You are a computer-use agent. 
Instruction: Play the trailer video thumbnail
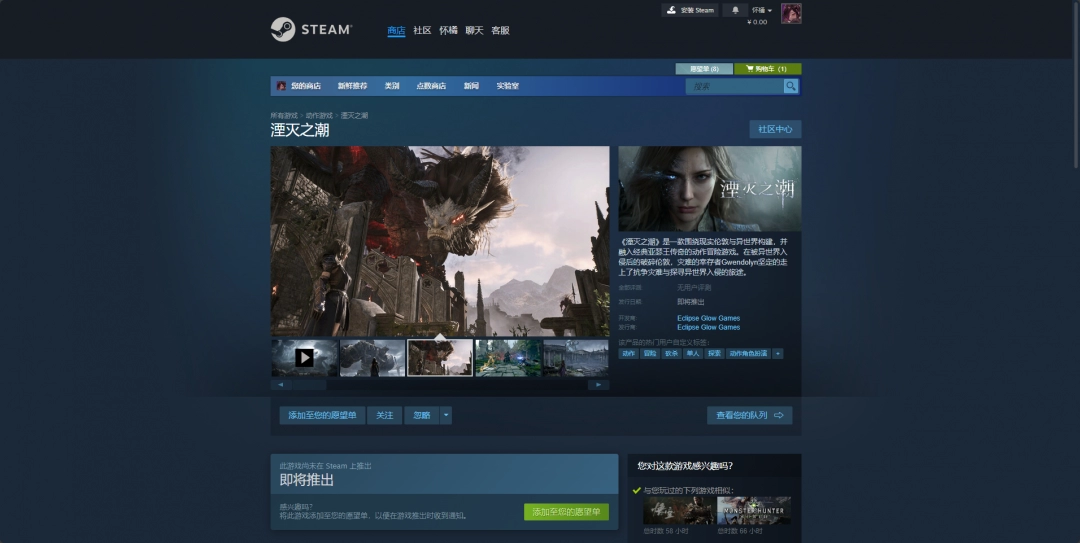pyautogui.click(x=304, y=357)
